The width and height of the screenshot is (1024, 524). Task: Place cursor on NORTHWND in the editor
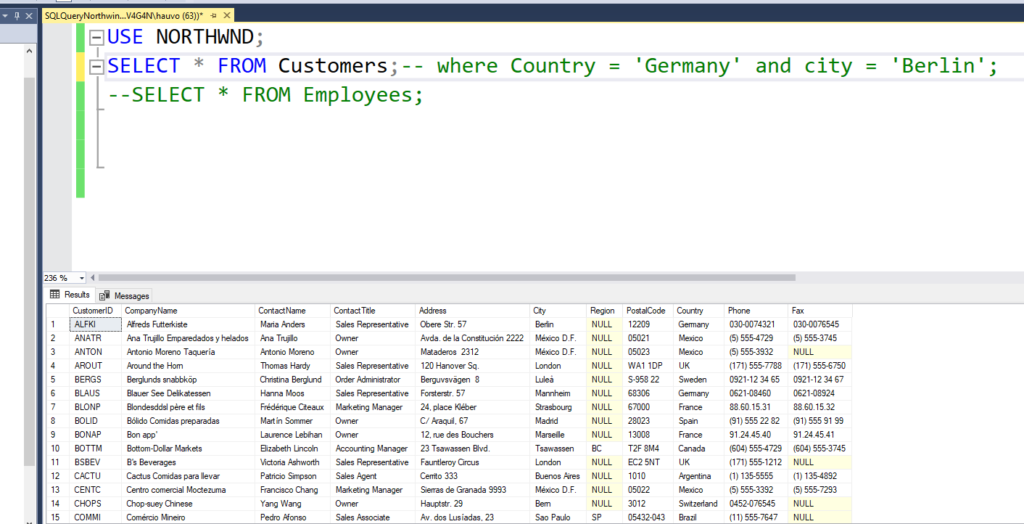tap(204, 37)
